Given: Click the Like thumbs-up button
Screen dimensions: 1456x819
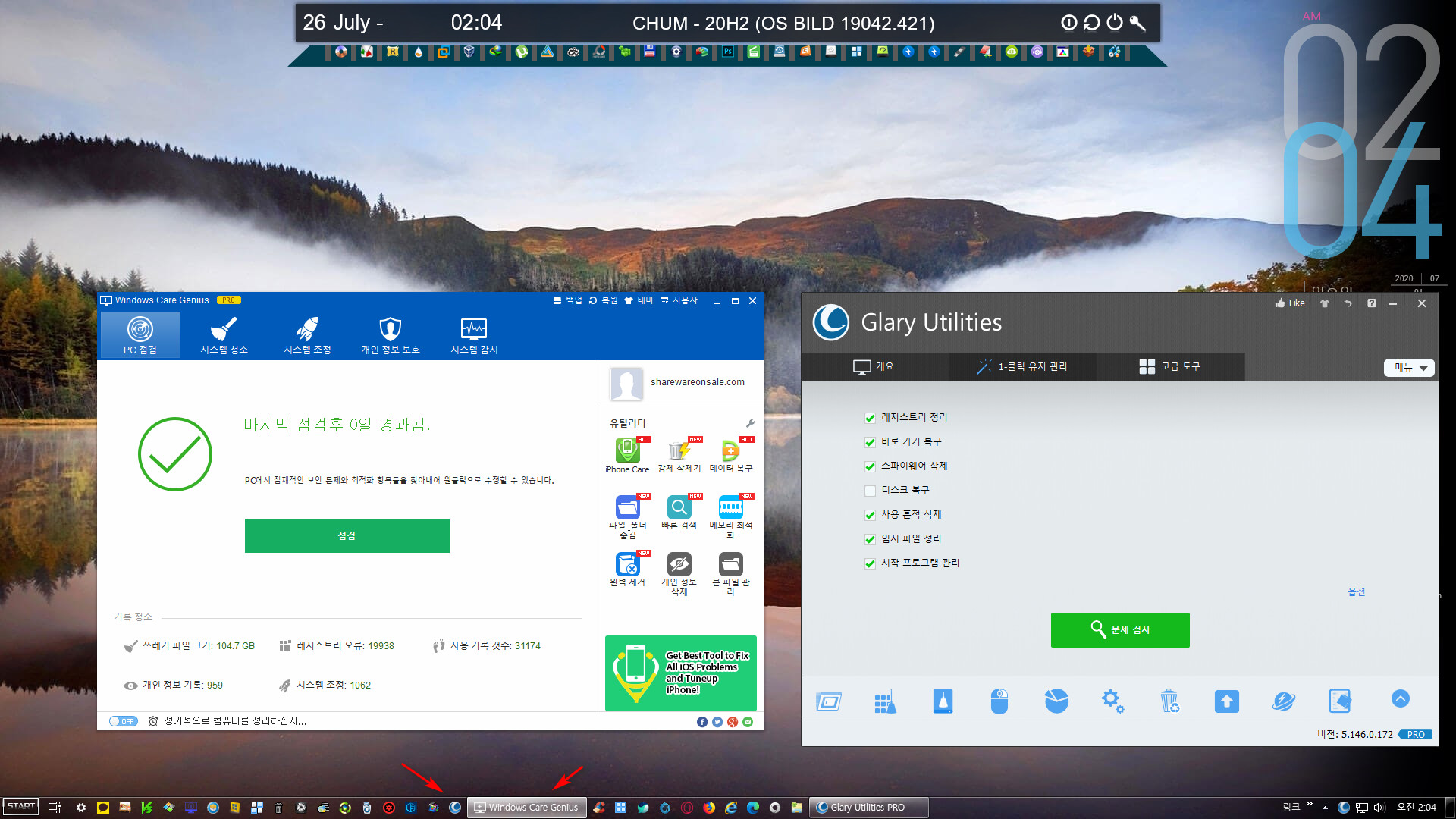Looking at the screenshot, I should 1290,303.
